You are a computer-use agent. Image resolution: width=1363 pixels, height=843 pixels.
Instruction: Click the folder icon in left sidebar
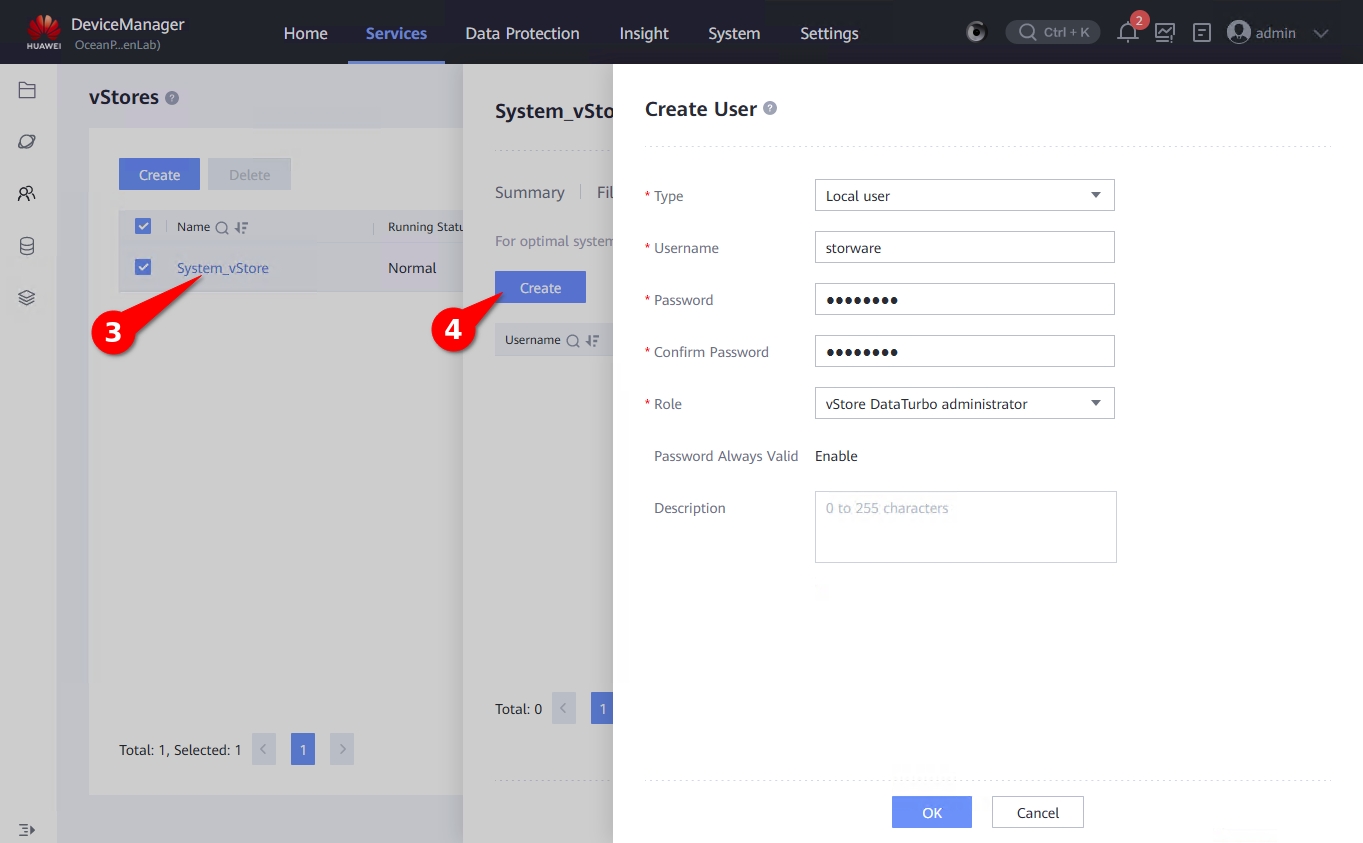(27, 91)
